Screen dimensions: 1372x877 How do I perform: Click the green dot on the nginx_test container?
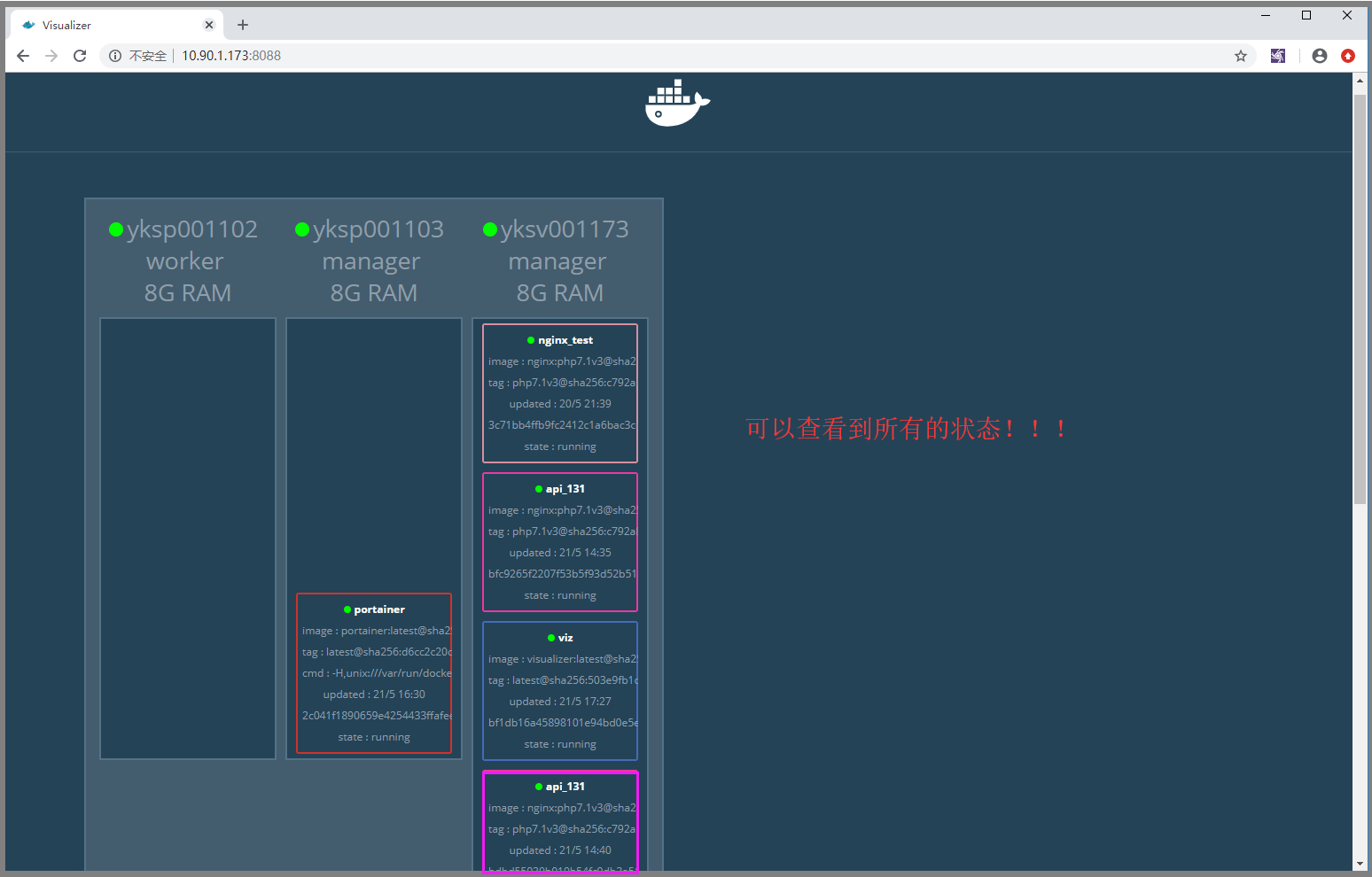(531, 339)
